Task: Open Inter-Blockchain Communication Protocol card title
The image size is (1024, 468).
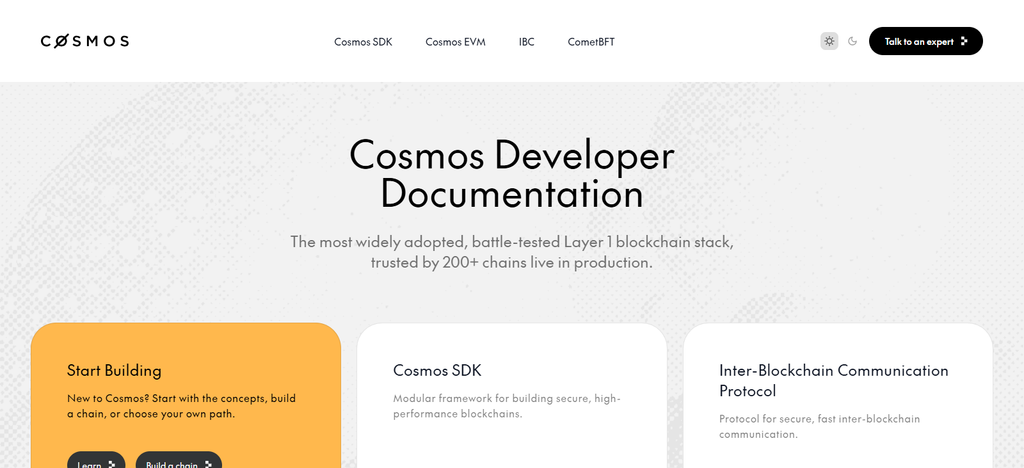Action: (833, 381)
